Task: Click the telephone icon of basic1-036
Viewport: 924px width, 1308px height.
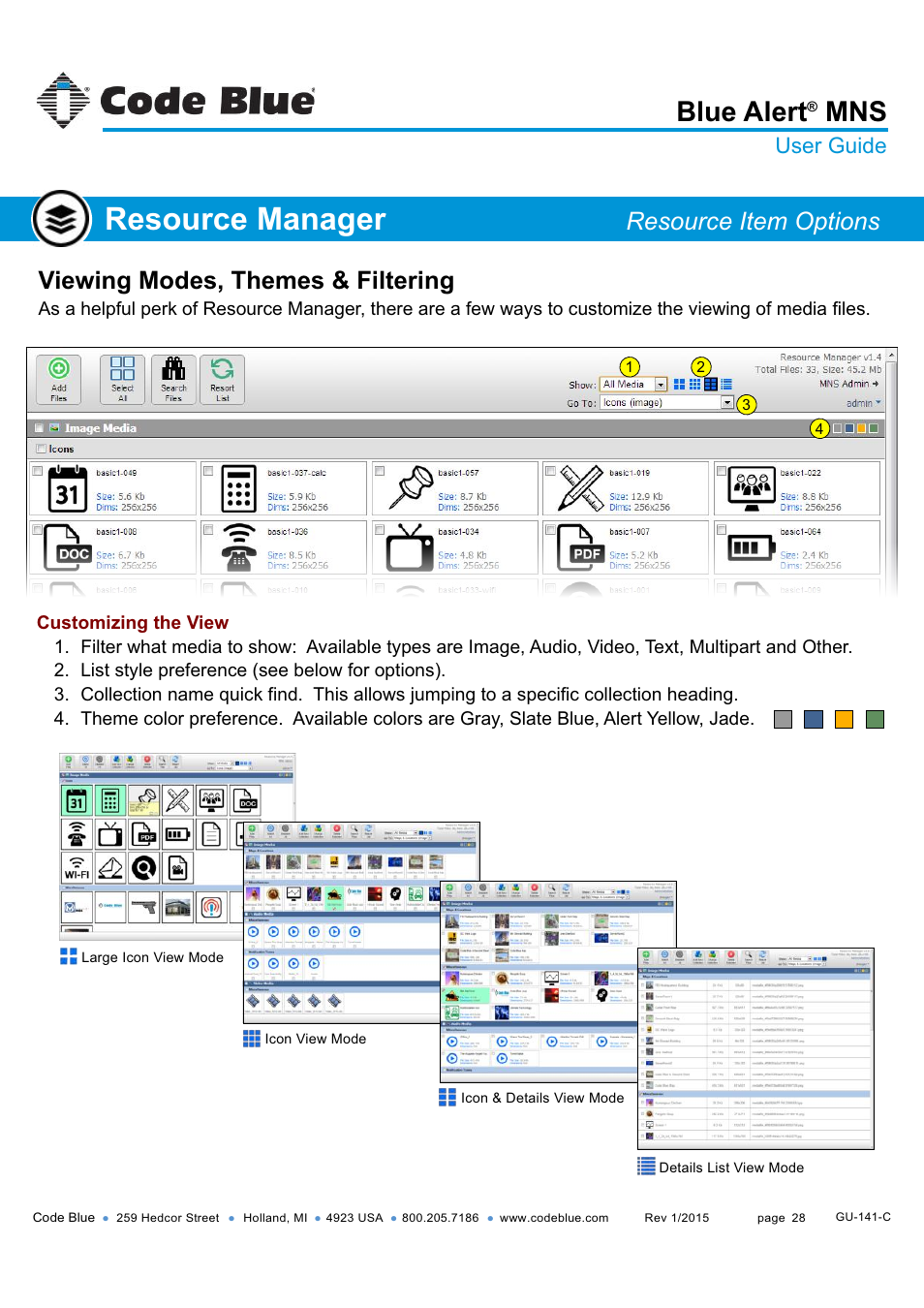Action: (x=238, y=547)
